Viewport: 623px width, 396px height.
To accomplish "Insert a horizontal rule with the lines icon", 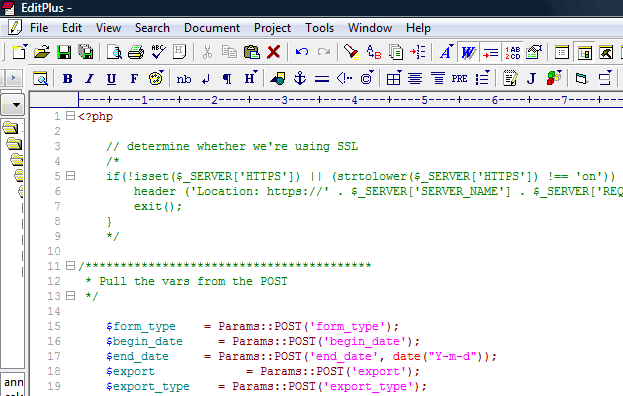I will tap(322, 79).
